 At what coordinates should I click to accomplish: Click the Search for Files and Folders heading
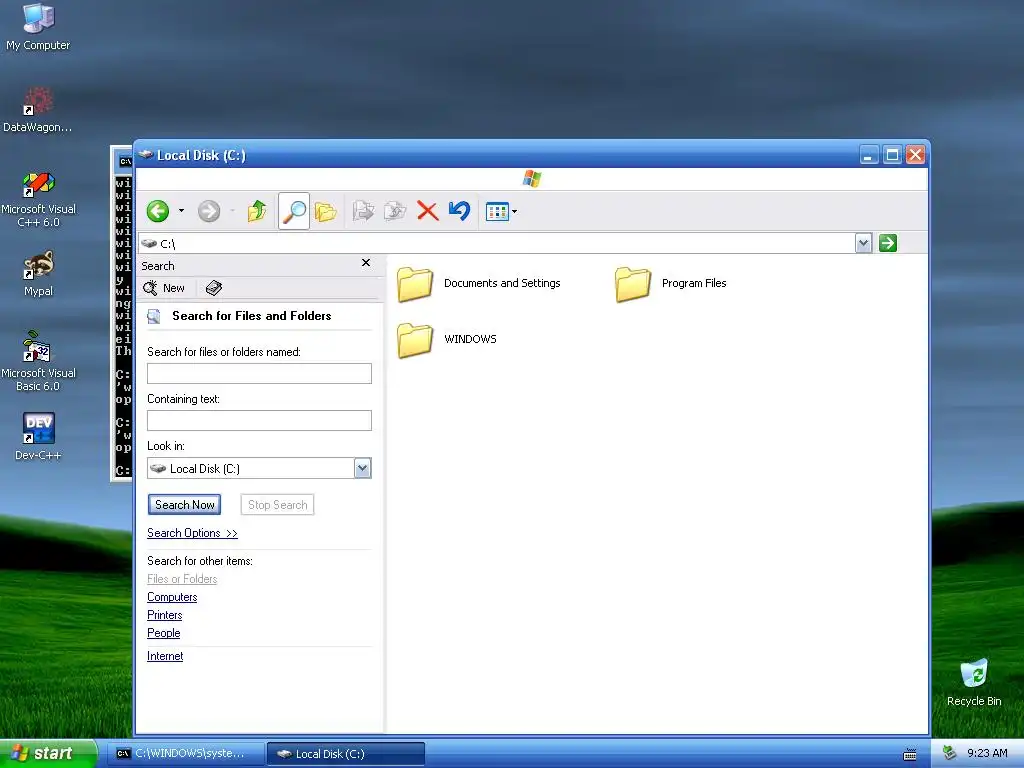coord(251,316)
